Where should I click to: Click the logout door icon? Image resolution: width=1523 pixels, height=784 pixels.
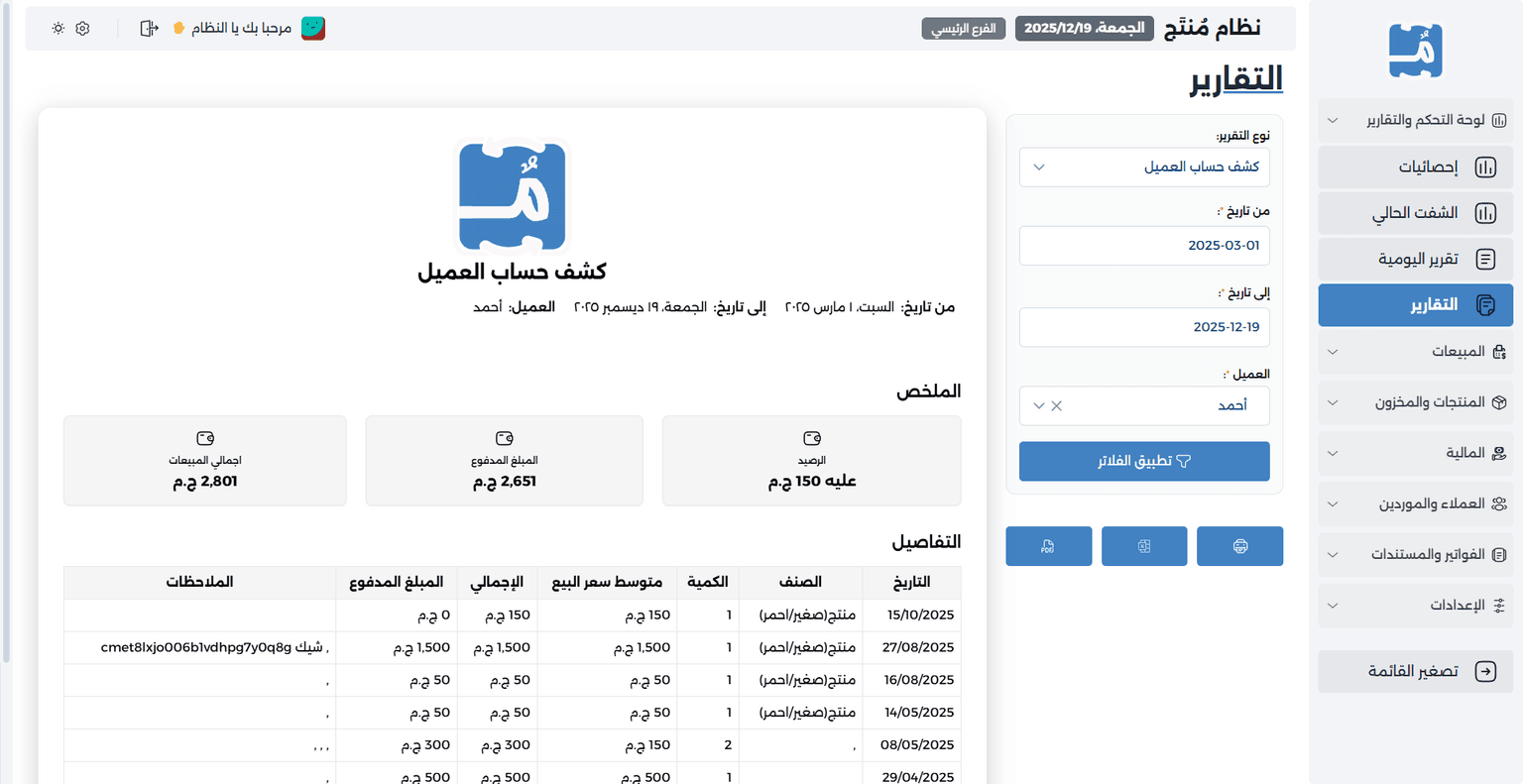[x=148, y=28]
